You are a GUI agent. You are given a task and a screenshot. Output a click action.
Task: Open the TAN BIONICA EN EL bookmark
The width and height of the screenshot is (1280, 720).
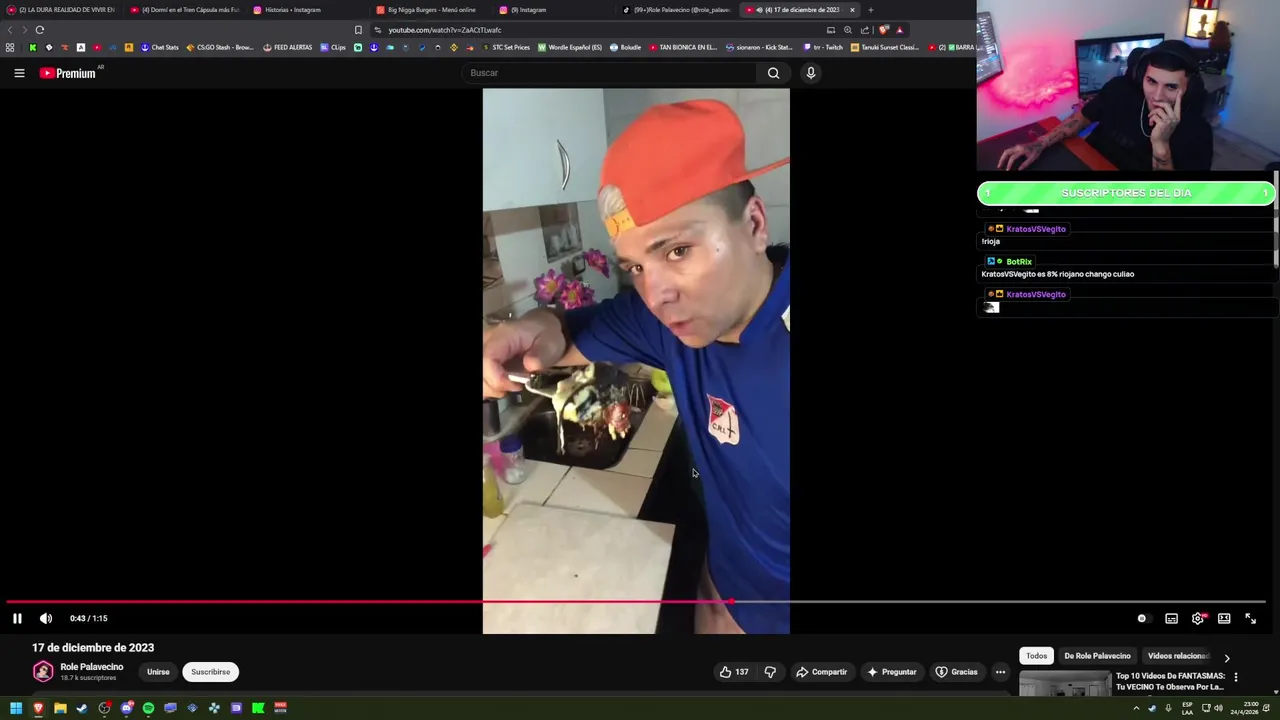coord(684,47)
